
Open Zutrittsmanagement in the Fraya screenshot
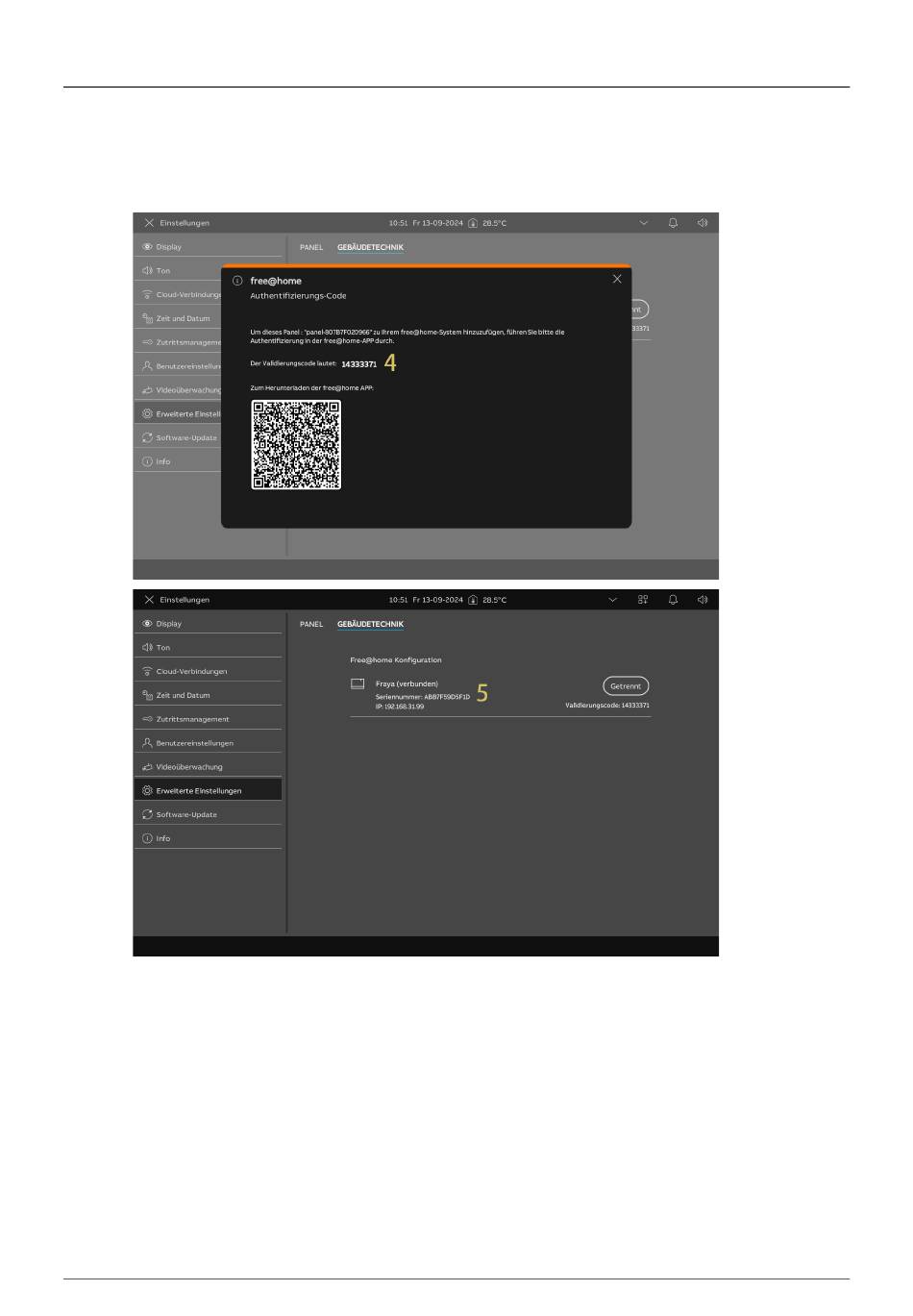pos(209,719)
